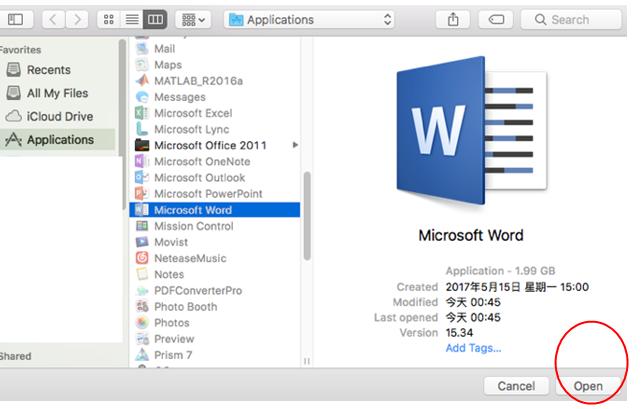
Task: Click the Microsoft Word list icon
Action: [x=142, y=210]
